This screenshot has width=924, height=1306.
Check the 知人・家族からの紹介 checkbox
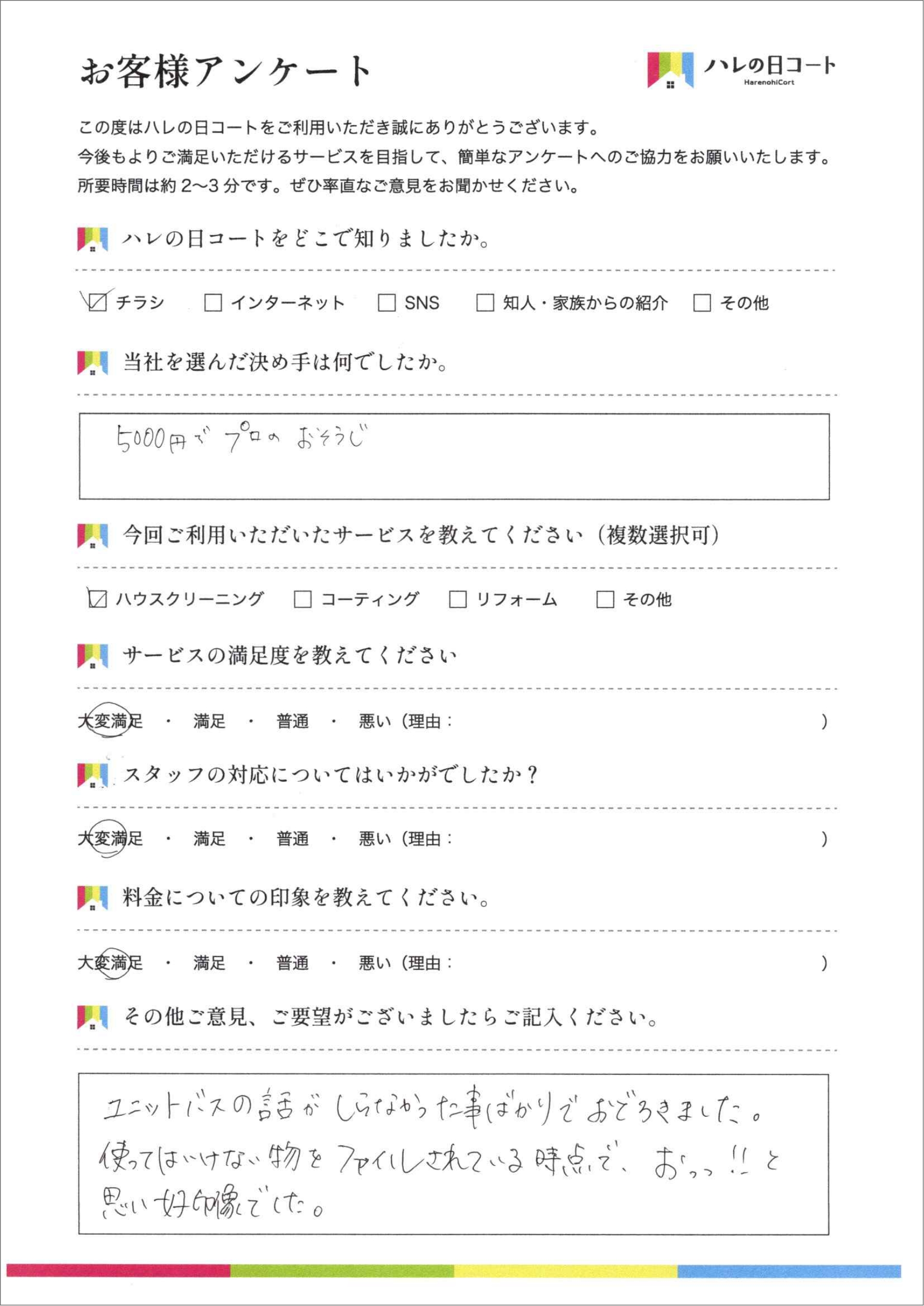[485, 302]
